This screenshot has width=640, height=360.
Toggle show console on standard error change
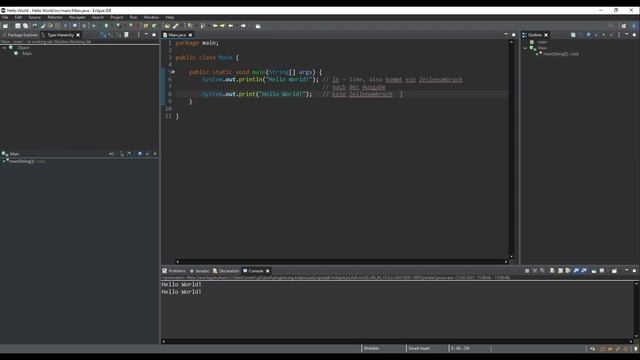click(584, 271)
